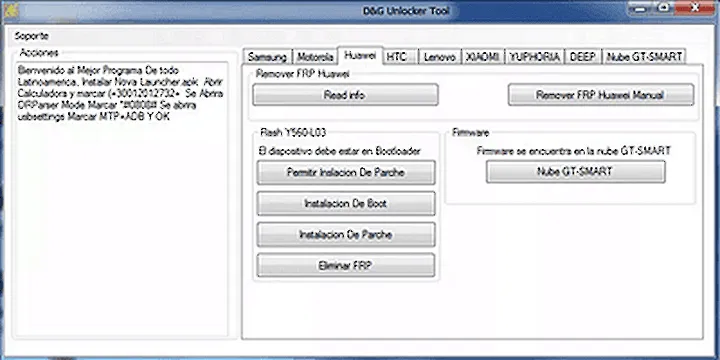Click 'Firmware se encuentra en la nube GT-SMART' text
The width and height of the screenshot is (720, 360).
[x=574, y=151]
